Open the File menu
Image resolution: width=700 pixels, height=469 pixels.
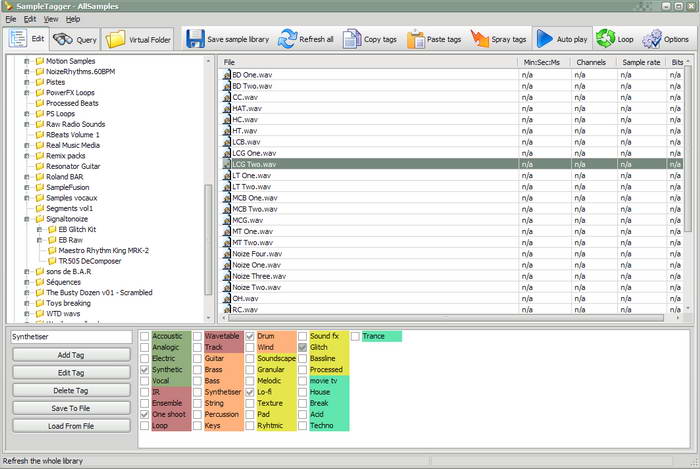point(11,19)
